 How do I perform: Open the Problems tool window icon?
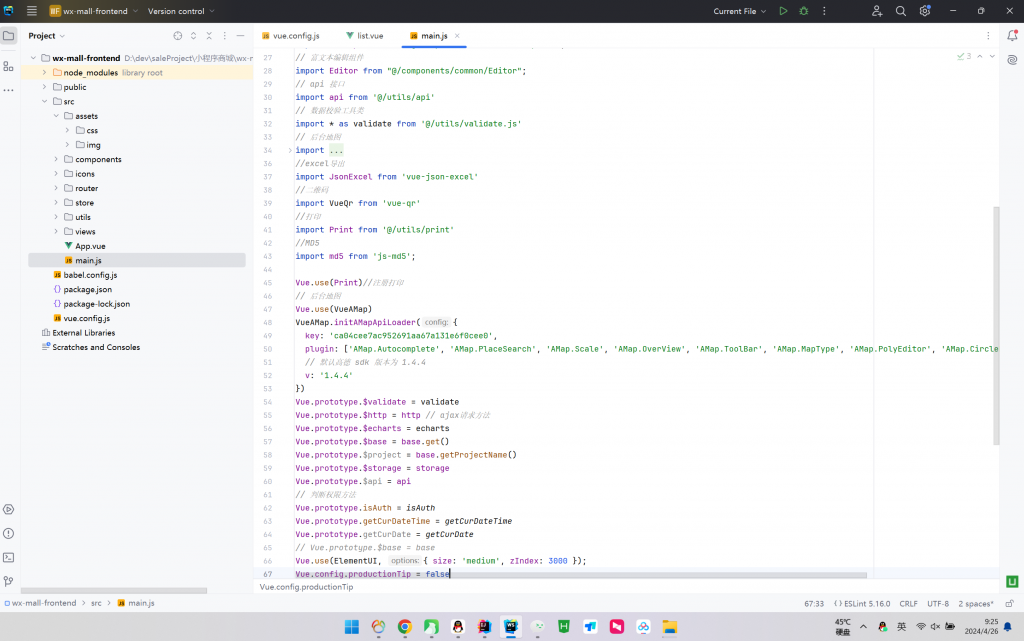[x=9, y=533]
